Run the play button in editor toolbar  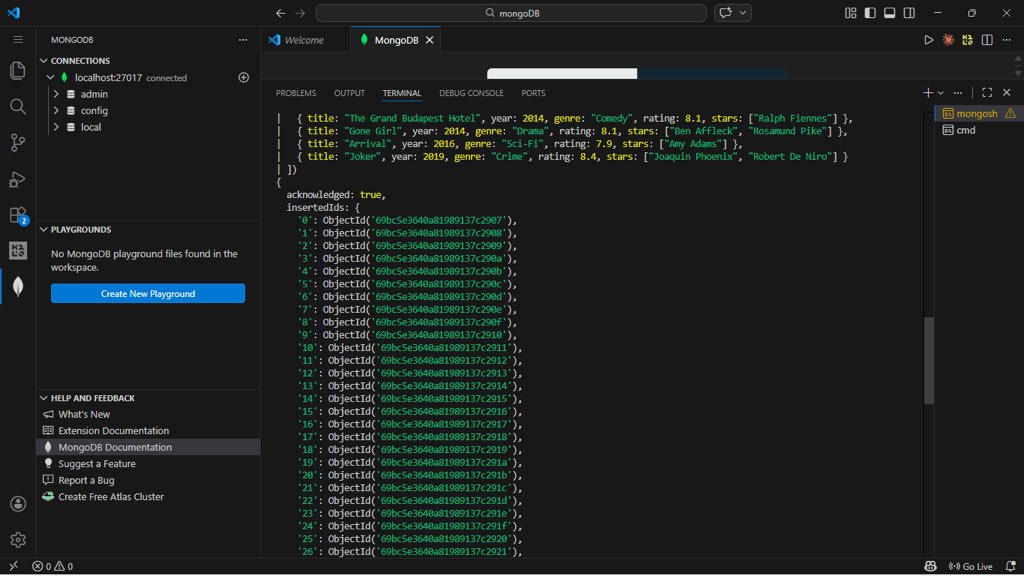928,40
